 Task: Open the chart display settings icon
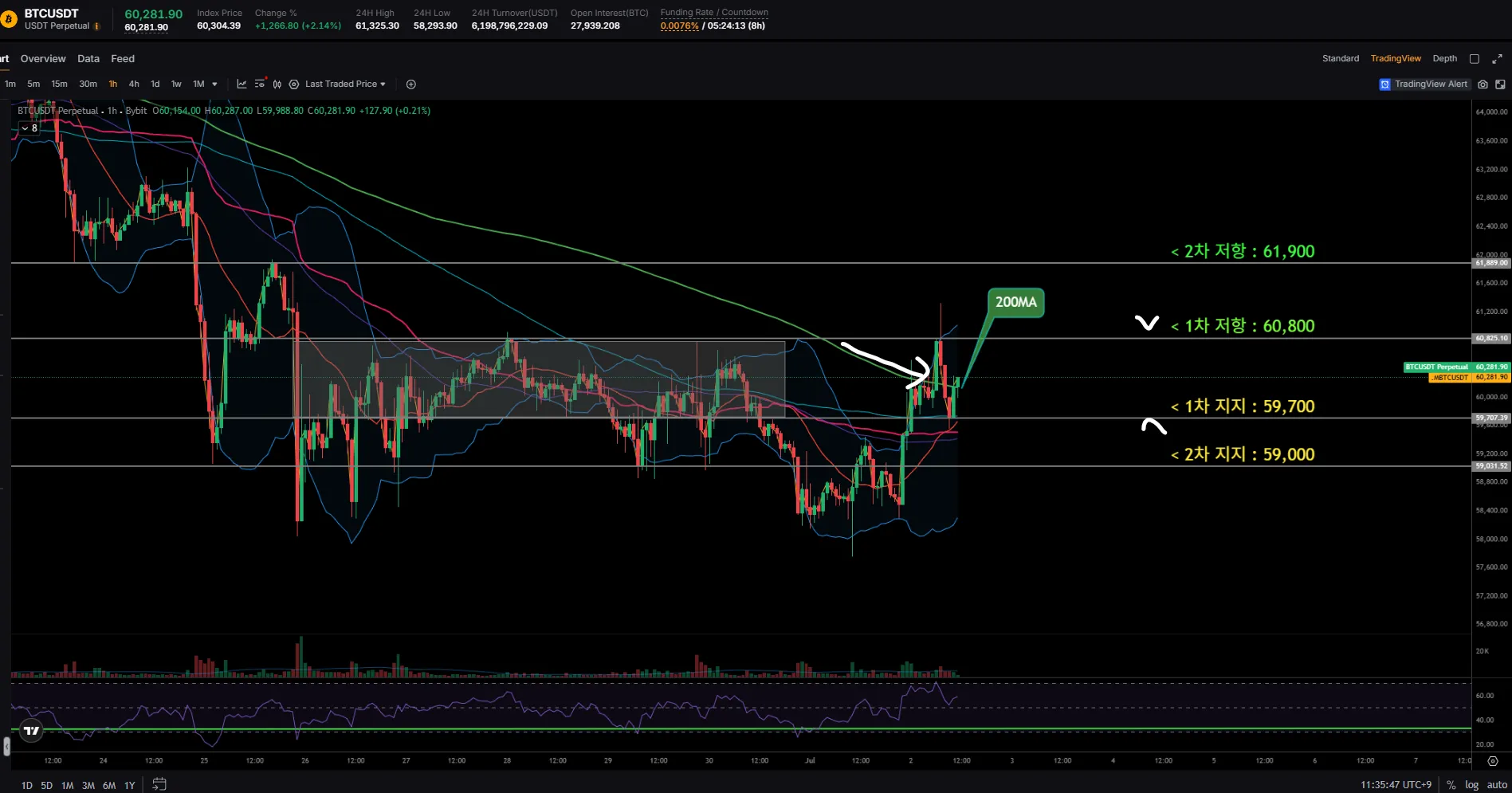pyautogui.click(x=260, y=84)
